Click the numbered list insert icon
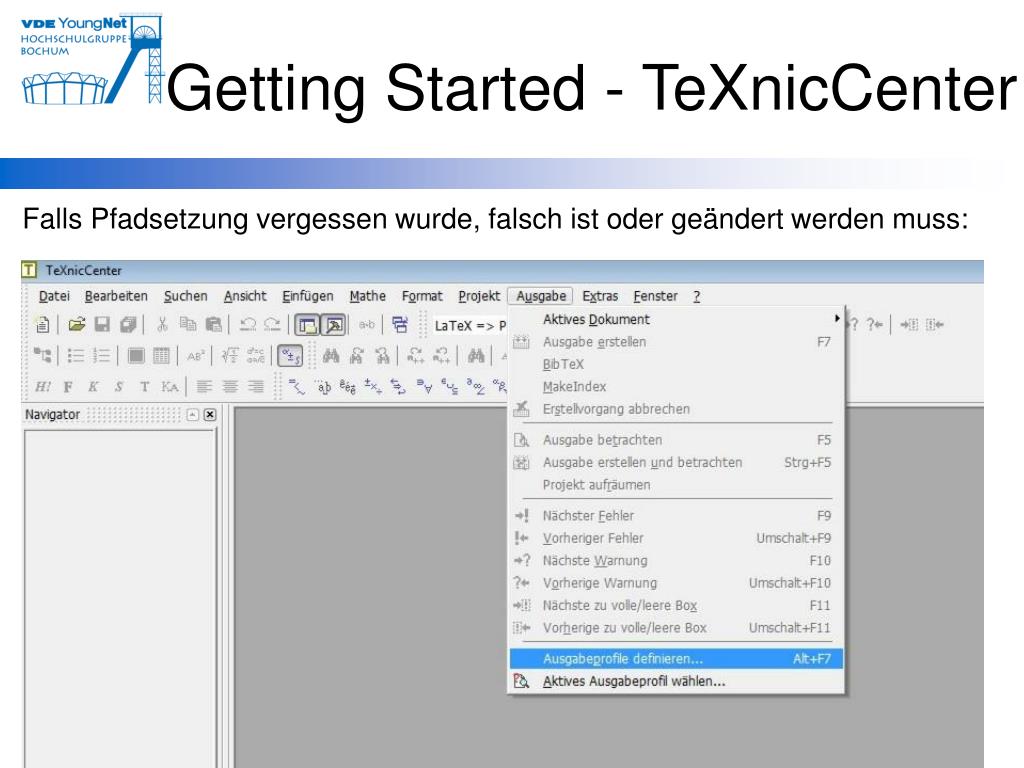 click(x=101, y=355)
